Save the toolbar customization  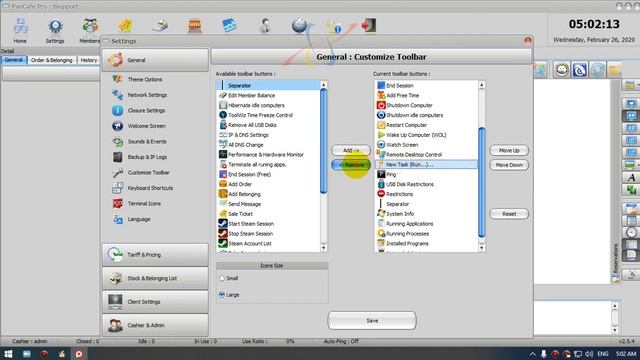point(372,321)
